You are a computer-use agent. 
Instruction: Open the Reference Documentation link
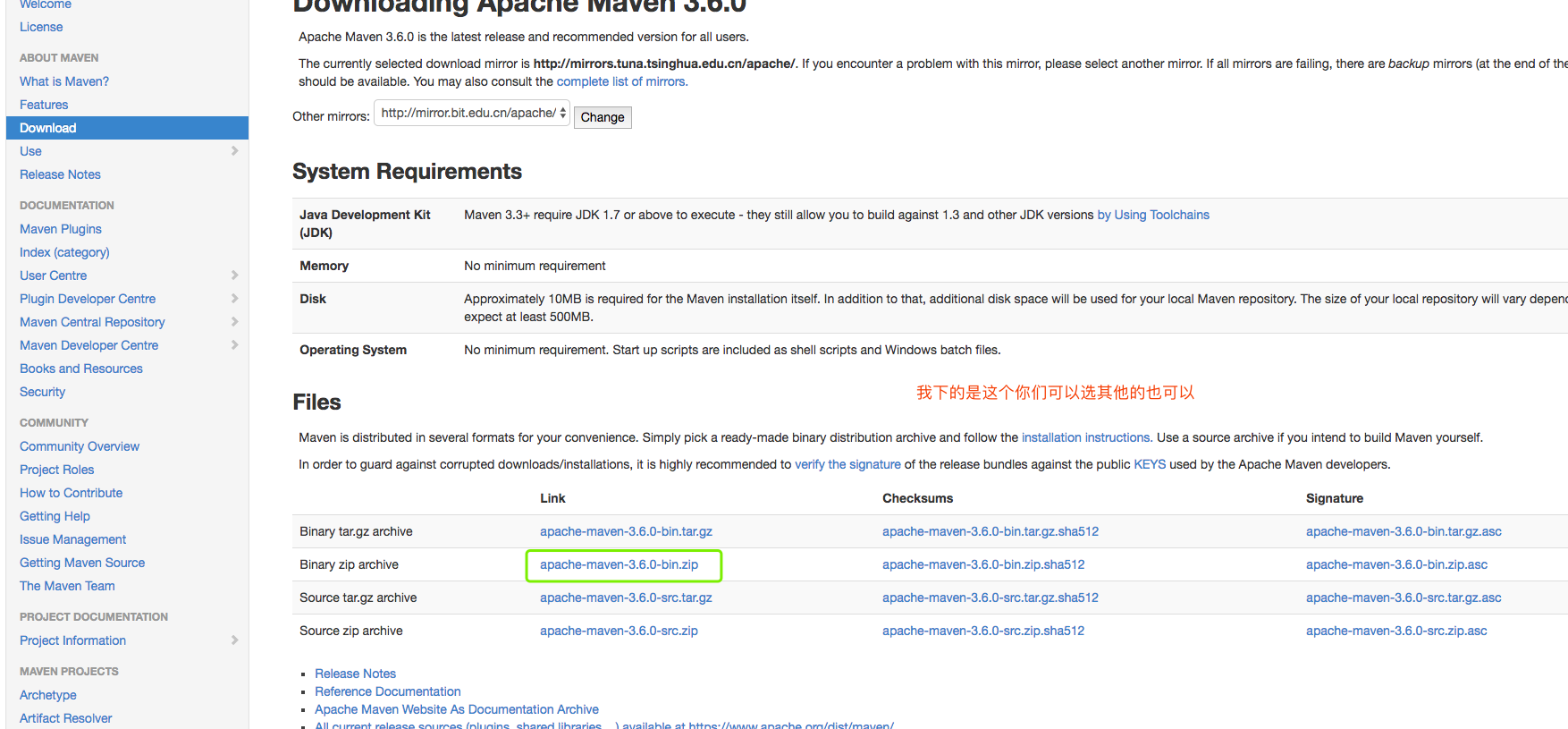(x=388, y=691)
